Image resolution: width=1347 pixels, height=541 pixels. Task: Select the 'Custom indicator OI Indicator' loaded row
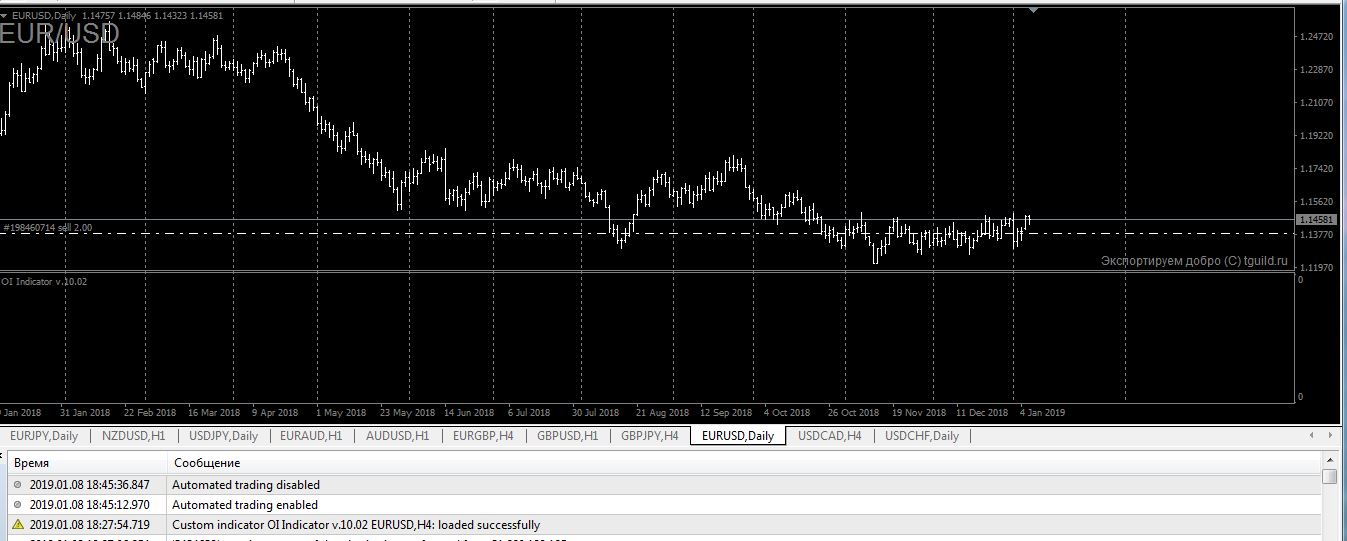pyautogui.click(x=664, y=525)
